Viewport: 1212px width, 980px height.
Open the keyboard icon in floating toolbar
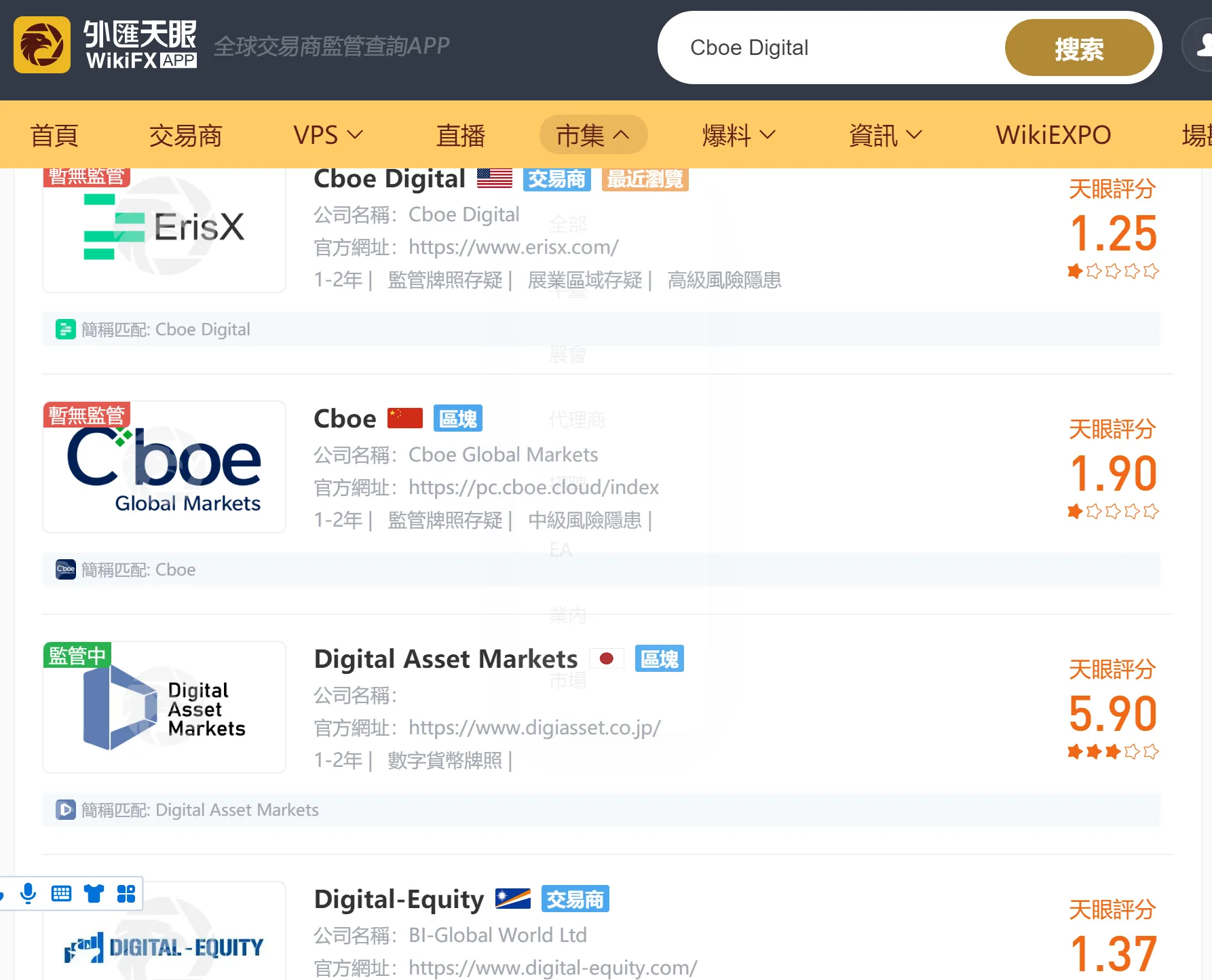[x=61, y=893]
